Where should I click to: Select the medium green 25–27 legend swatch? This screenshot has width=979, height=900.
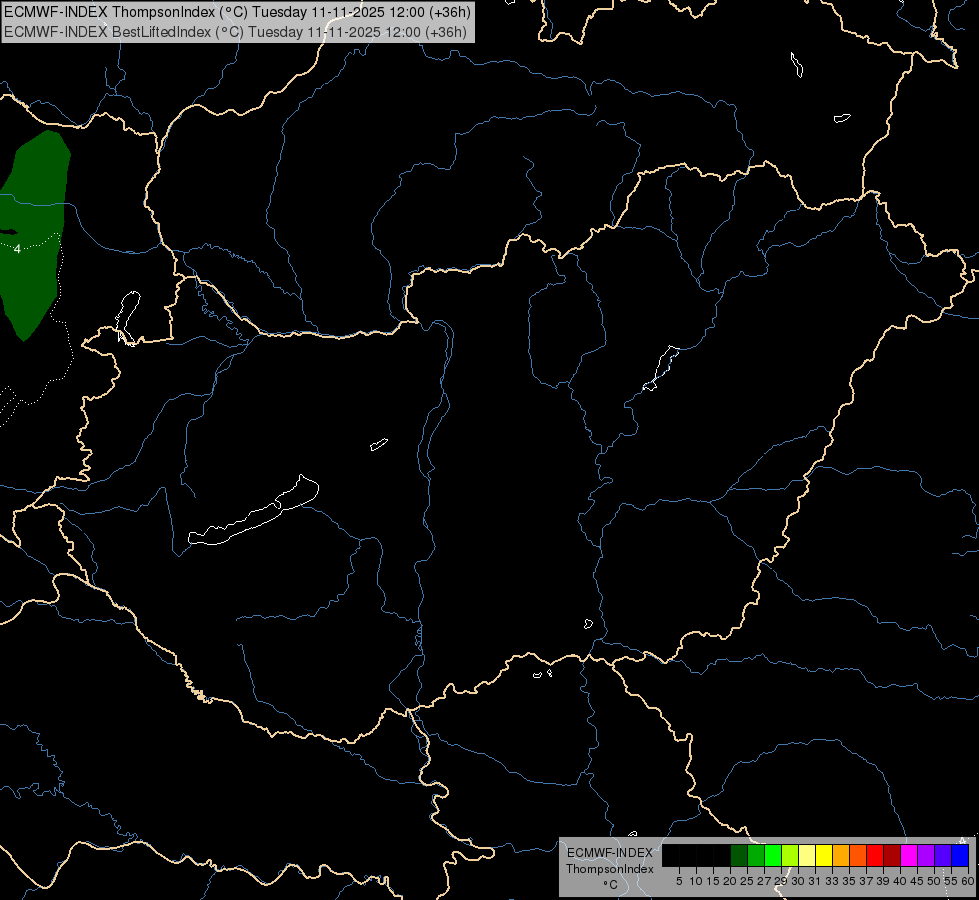coord(756,855)
